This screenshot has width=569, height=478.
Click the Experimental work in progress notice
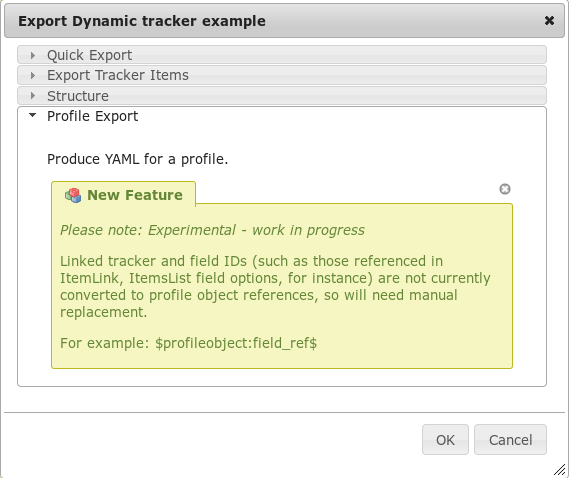(212, 230)
